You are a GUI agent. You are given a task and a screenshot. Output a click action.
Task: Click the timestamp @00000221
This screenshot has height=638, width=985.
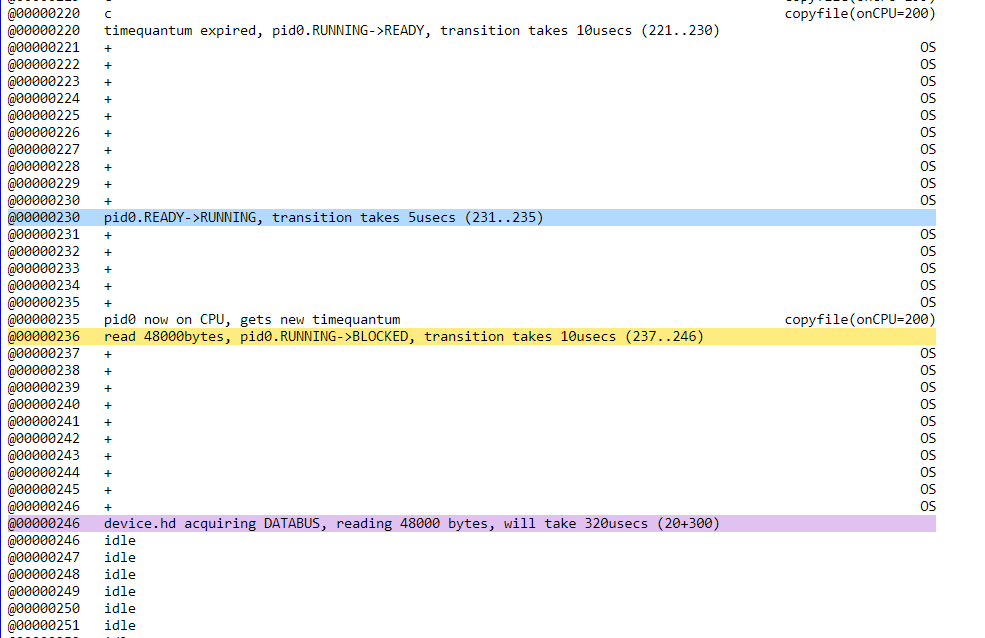click(44, 47)
